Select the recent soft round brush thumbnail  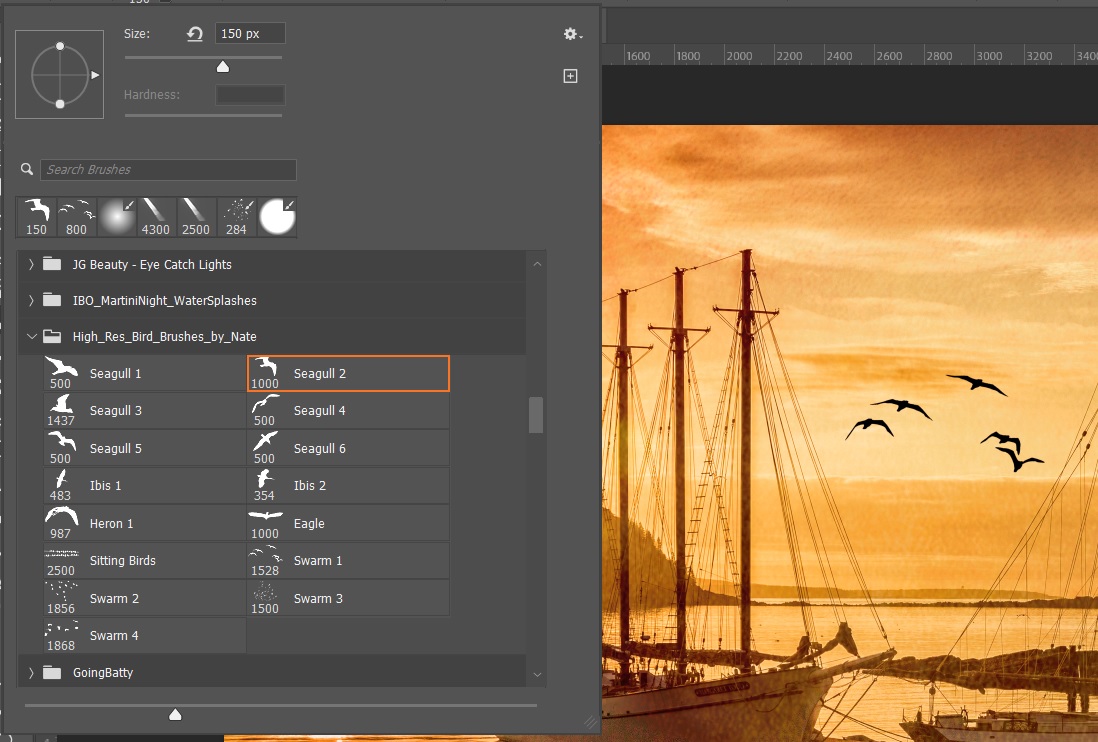[x=117, y=216]
